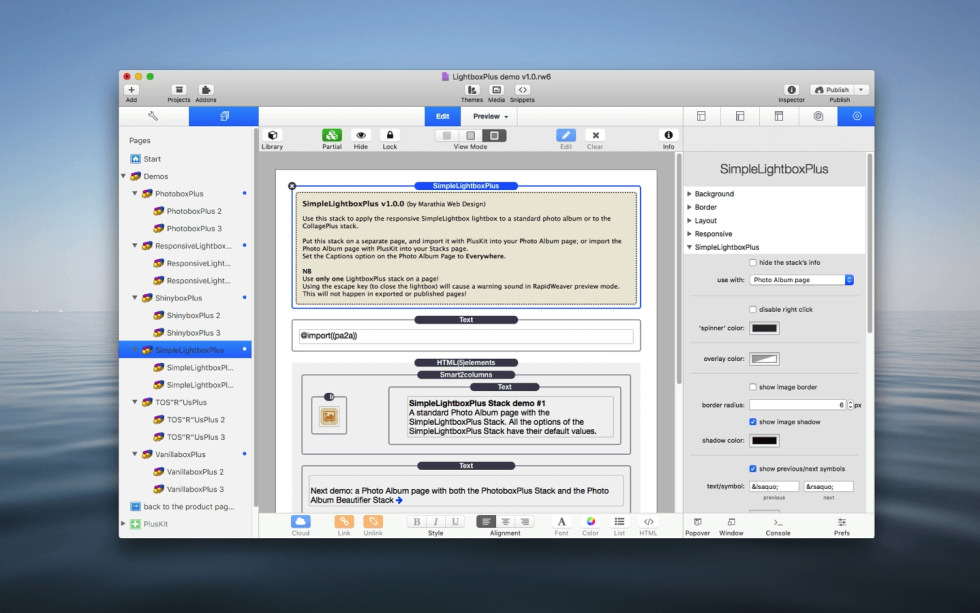
Task: Toggle italic style
Action: (x=436, y=522)
